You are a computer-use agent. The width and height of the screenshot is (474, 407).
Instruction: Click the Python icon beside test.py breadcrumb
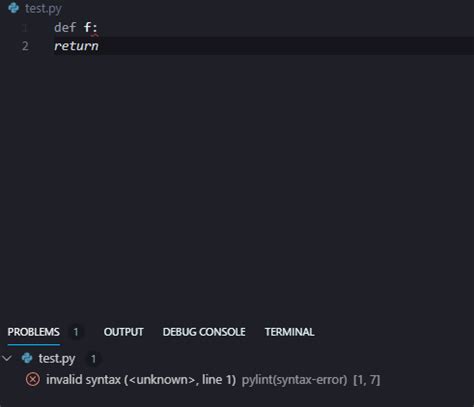click(x=14, y=8)
